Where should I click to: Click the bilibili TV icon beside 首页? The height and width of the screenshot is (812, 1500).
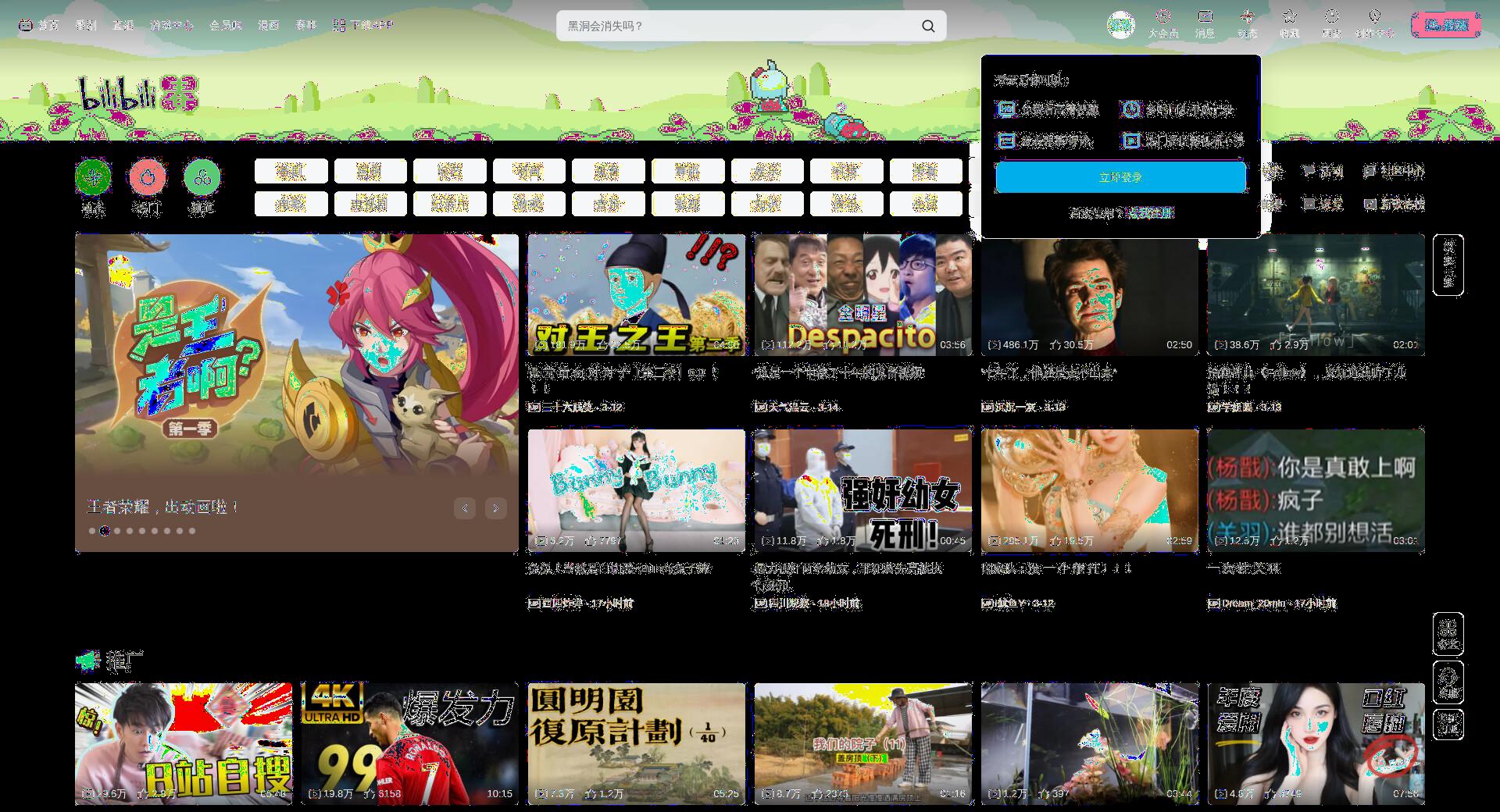(25, 25)
